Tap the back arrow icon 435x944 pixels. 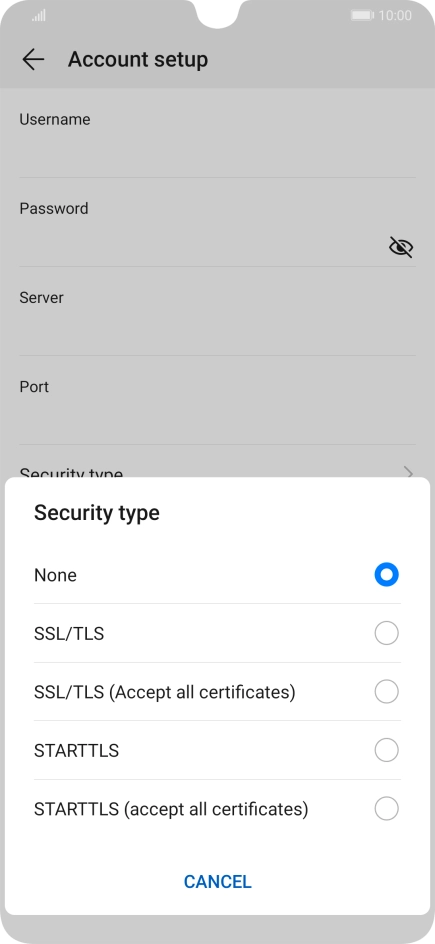click(x=33, y=59)
